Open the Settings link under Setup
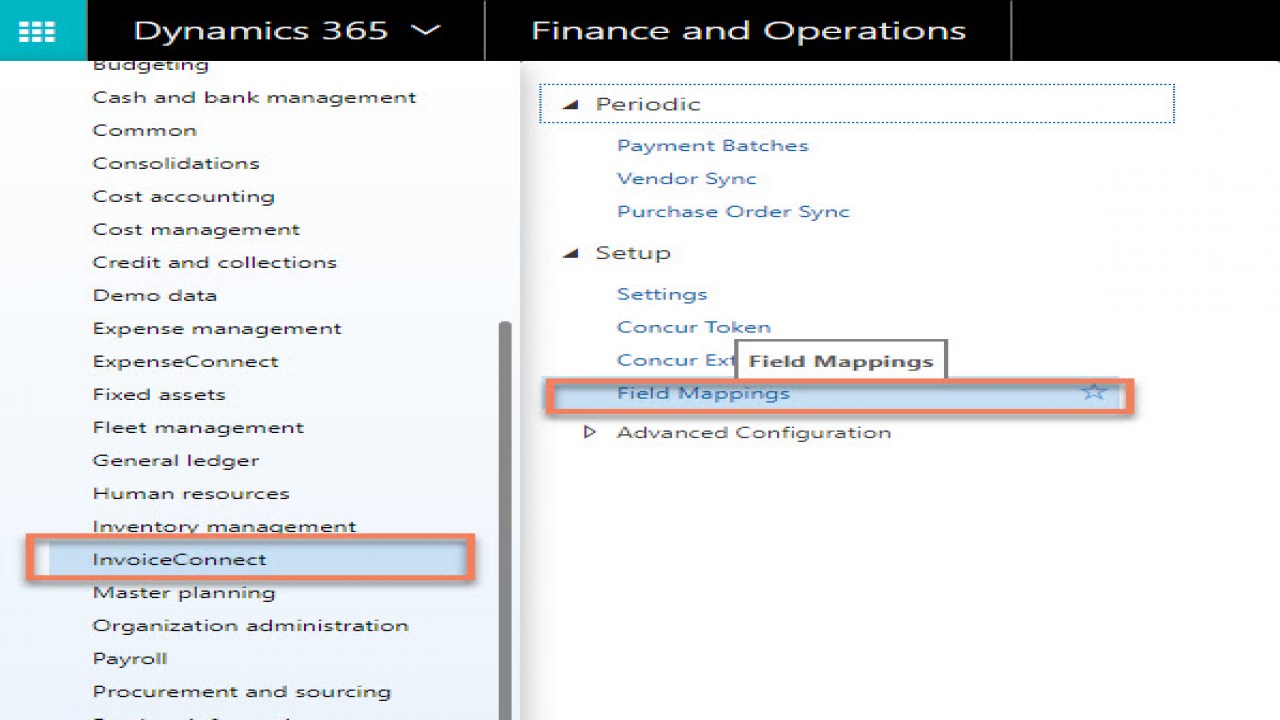The width and height of the screenshot is (1280, 720). pyautogui.click(x=662, y=294)
